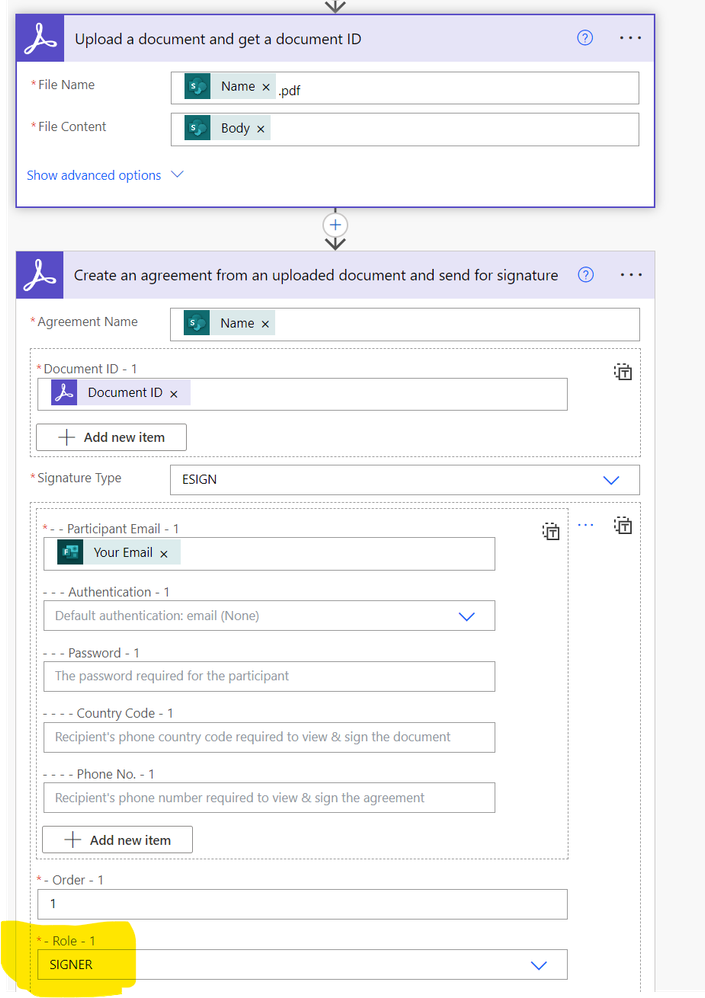Click the Password - 1 input field
The width and height of the screenshot is (705, 998).
268,676
